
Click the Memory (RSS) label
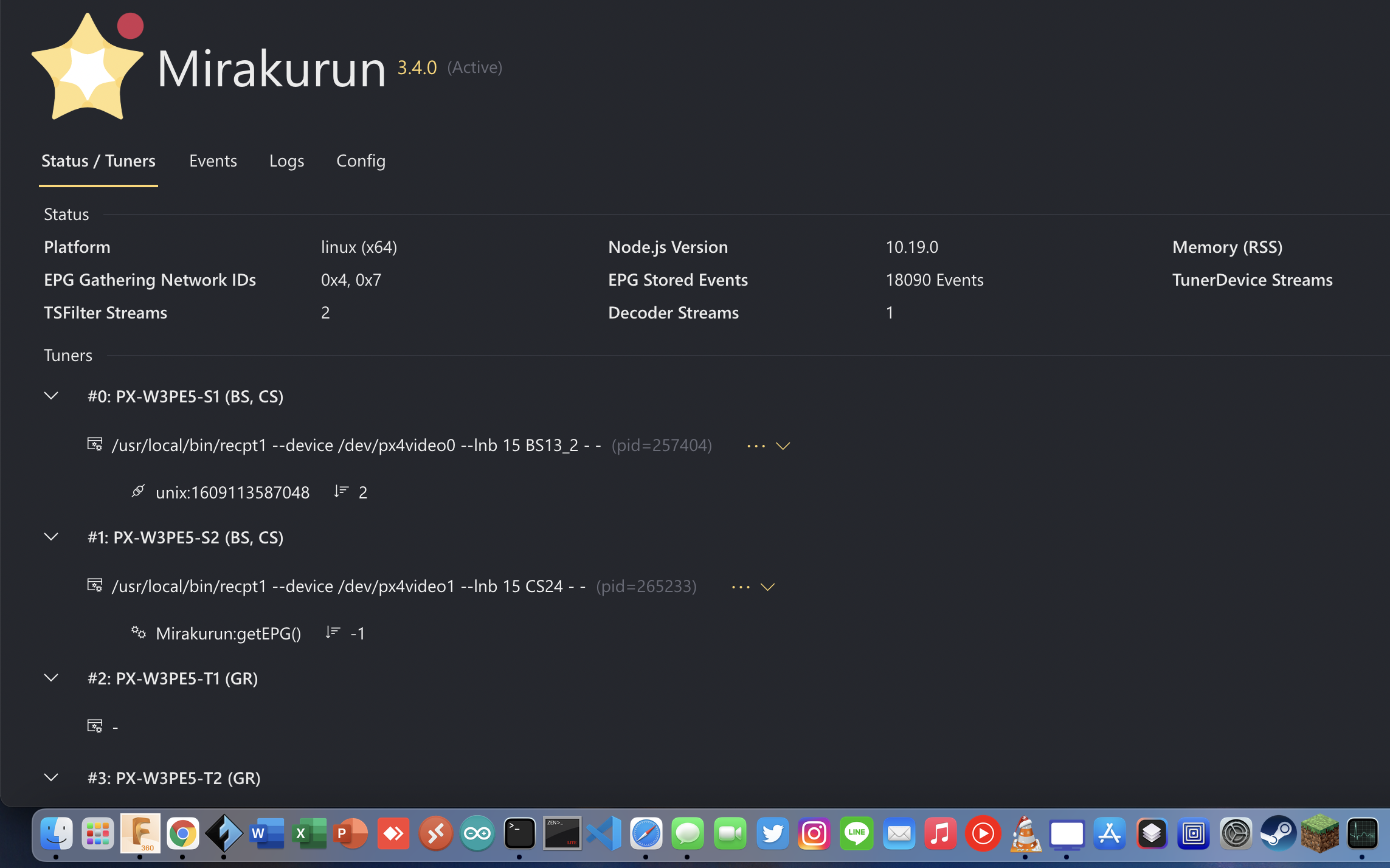tap(1227, 247)
